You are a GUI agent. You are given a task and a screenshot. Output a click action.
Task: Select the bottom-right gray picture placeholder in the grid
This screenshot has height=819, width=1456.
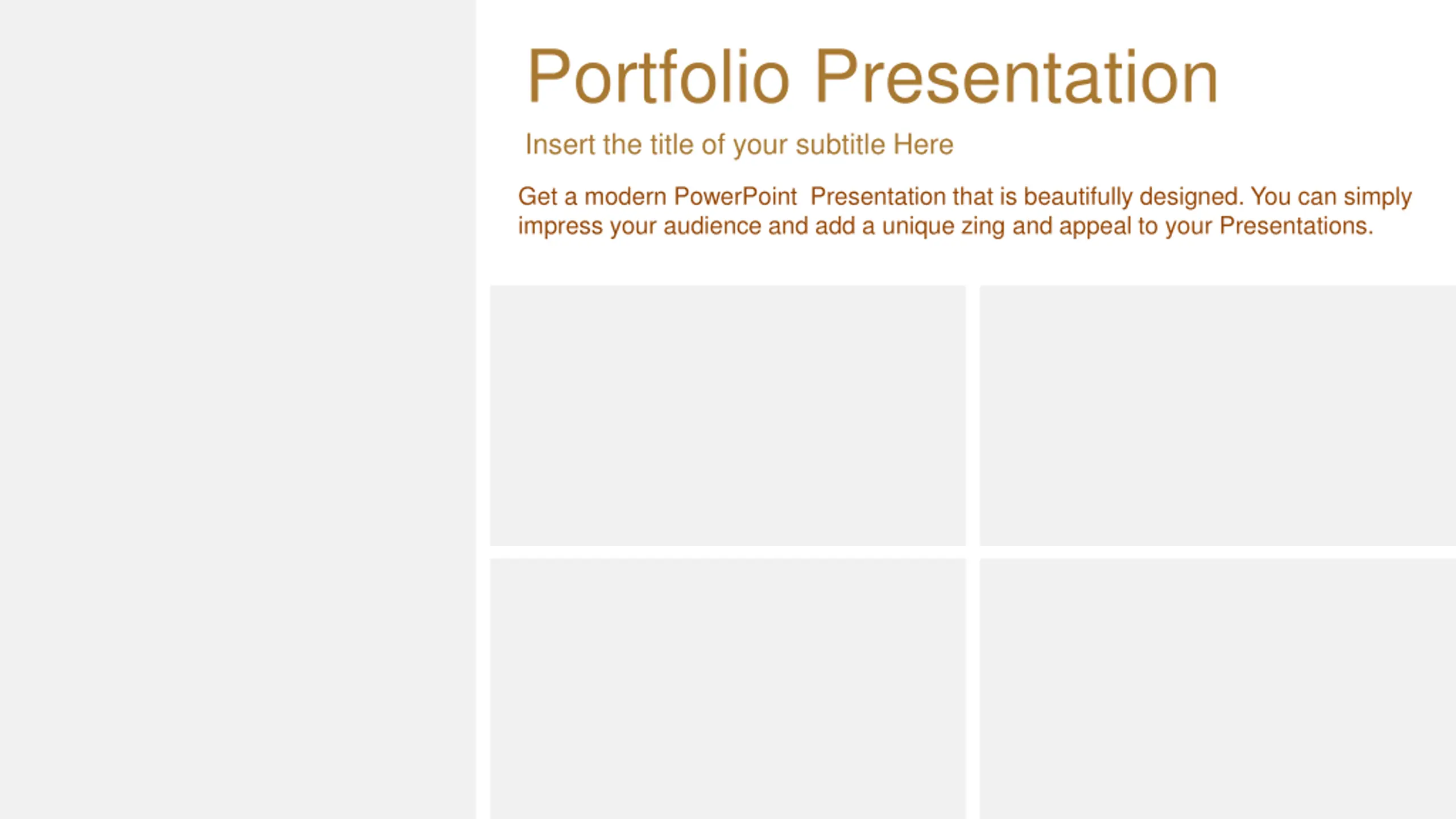click(x=1217, y=688)
